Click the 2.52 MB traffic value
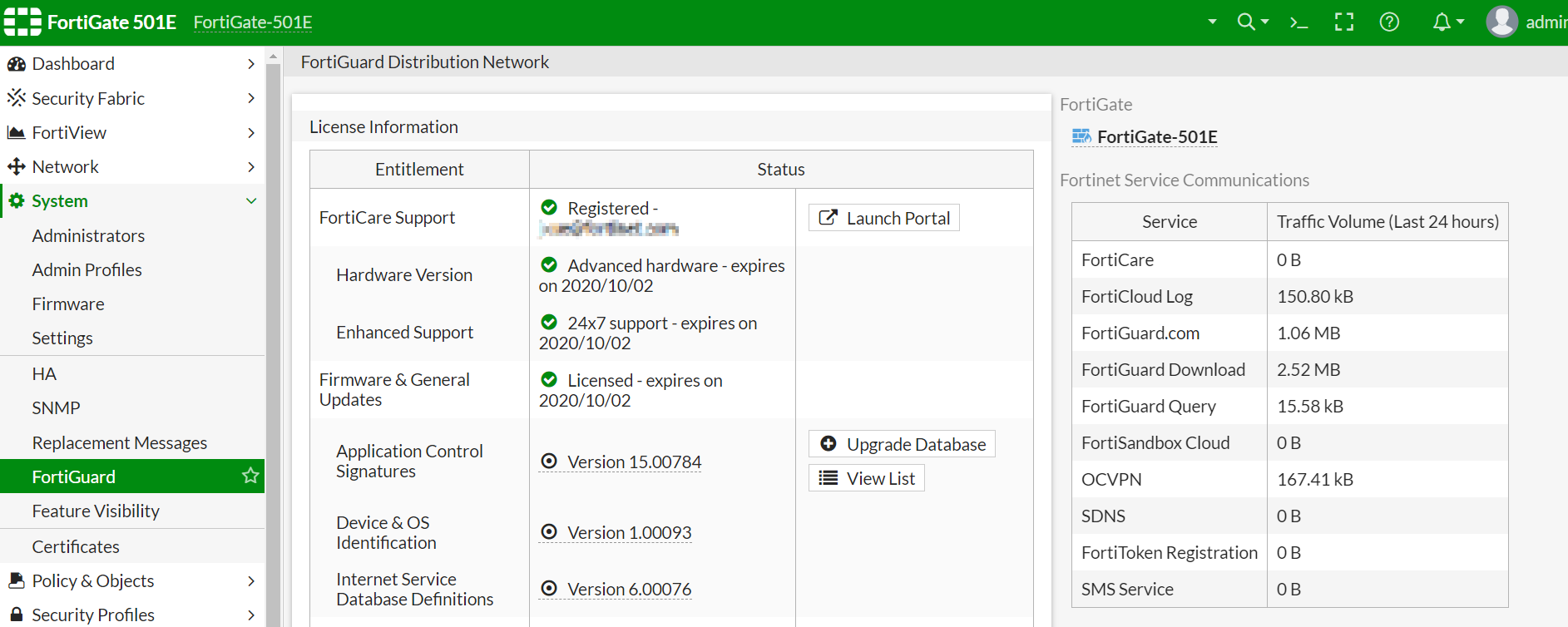This screenshot has width=1568, height=627. coord(1308,369)
